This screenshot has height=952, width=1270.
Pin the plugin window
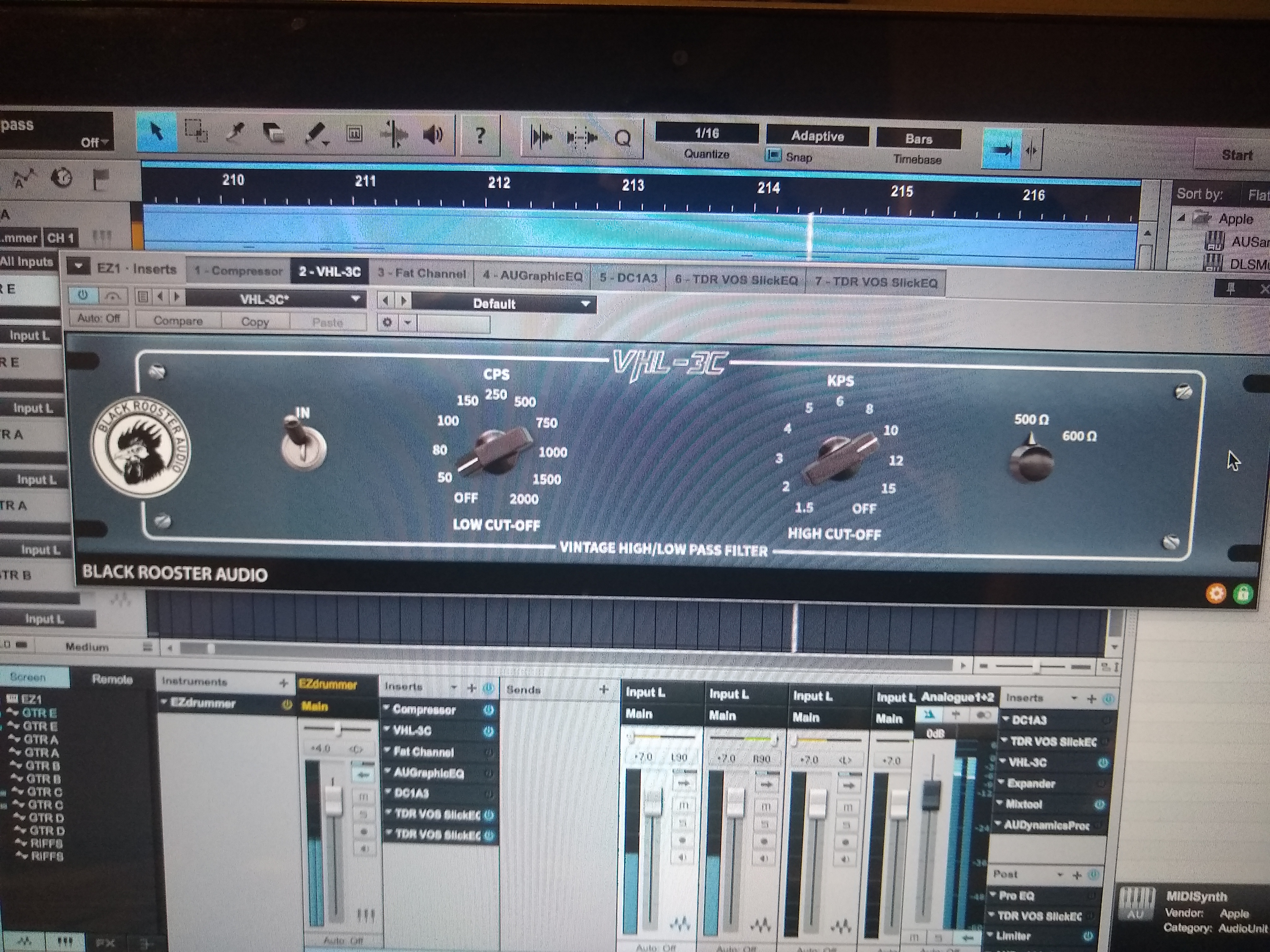click(1230, 289)
